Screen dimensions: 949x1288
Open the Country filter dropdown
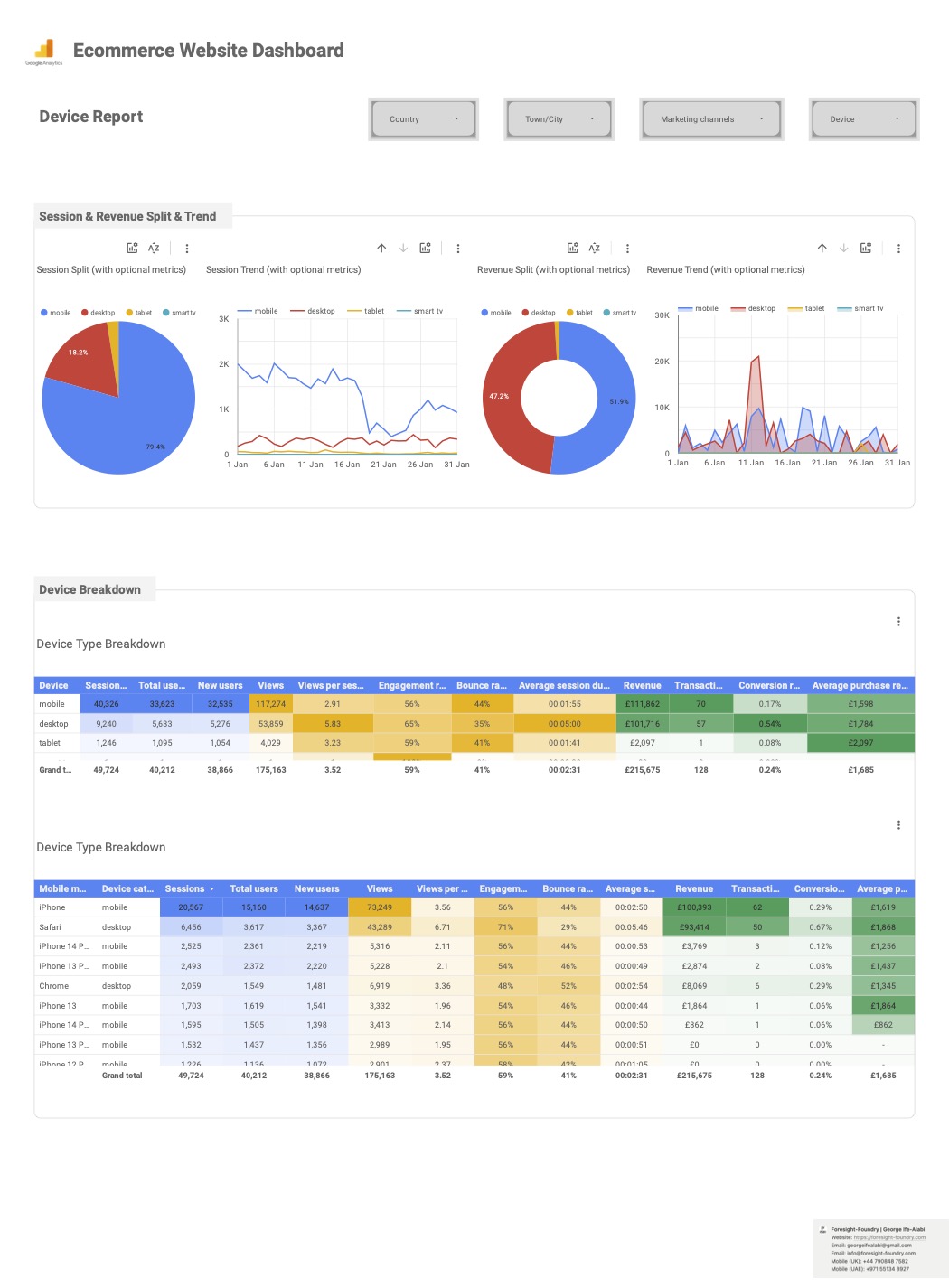point(422,118)
